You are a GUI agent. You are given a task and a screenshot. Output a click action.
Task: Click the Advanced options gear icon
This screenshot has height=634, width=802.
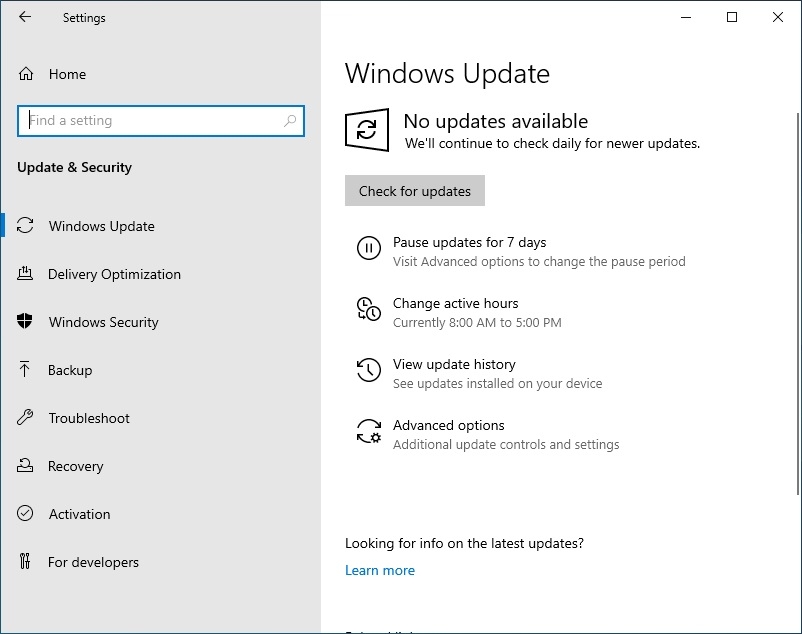(x=366, y=431)
